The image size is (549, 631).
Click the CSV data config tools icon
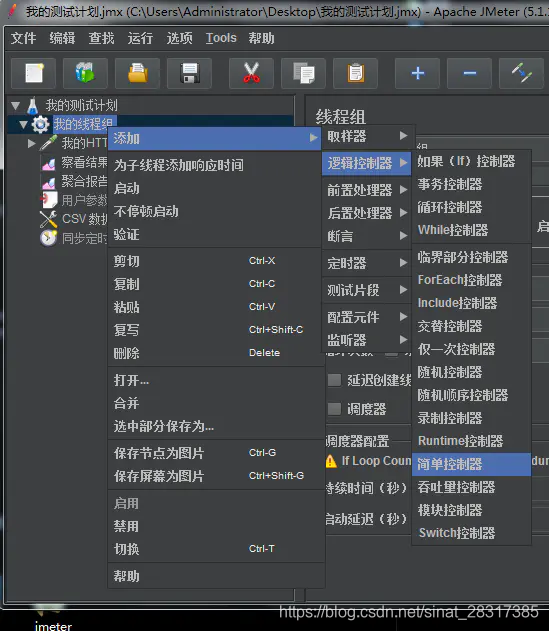pos(49,219)
